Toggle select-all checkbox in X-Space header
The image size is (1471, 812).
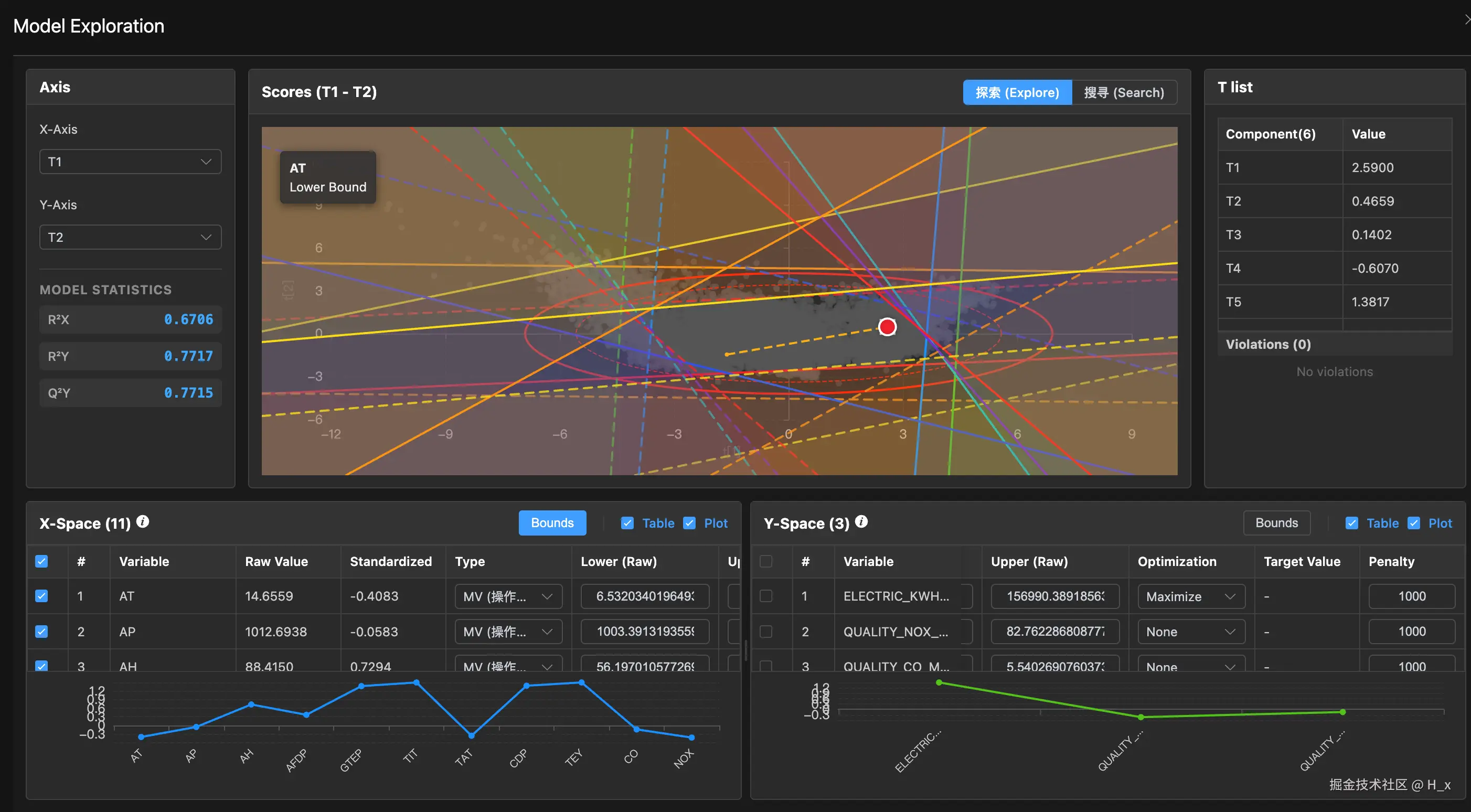[41, 561]
